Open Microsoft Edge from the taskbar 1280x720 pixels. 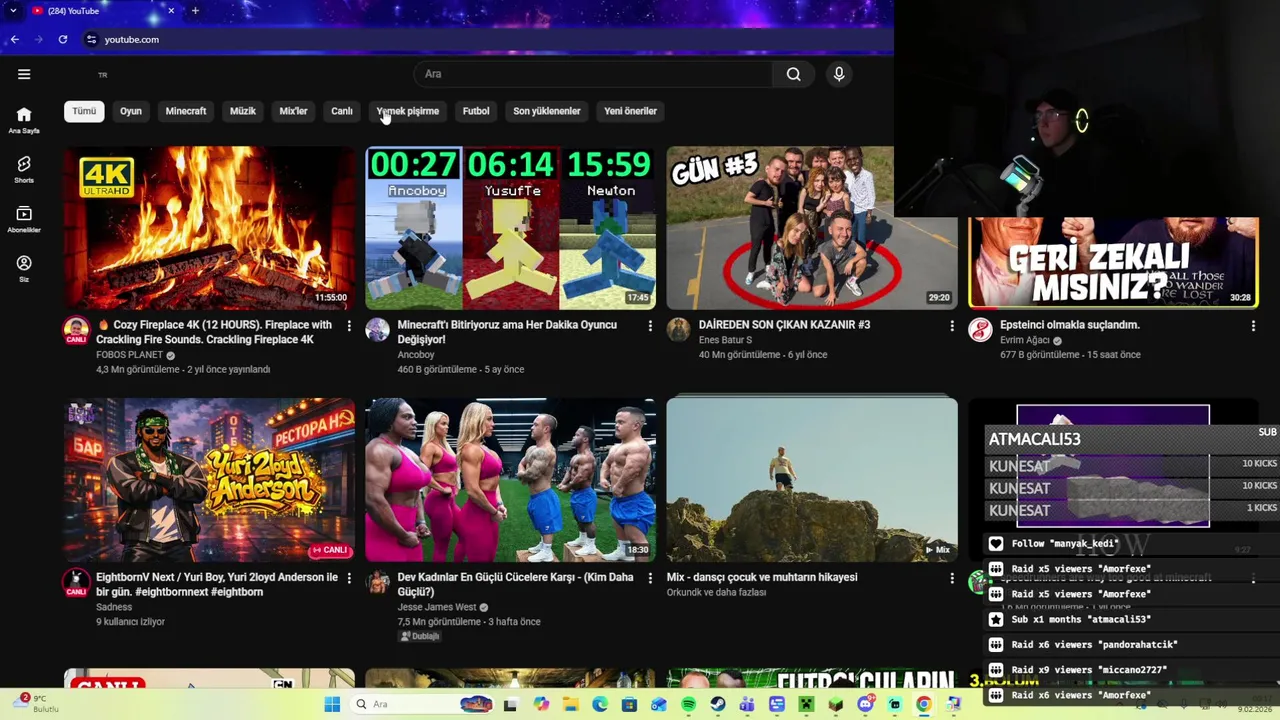[x=600, y=704]
